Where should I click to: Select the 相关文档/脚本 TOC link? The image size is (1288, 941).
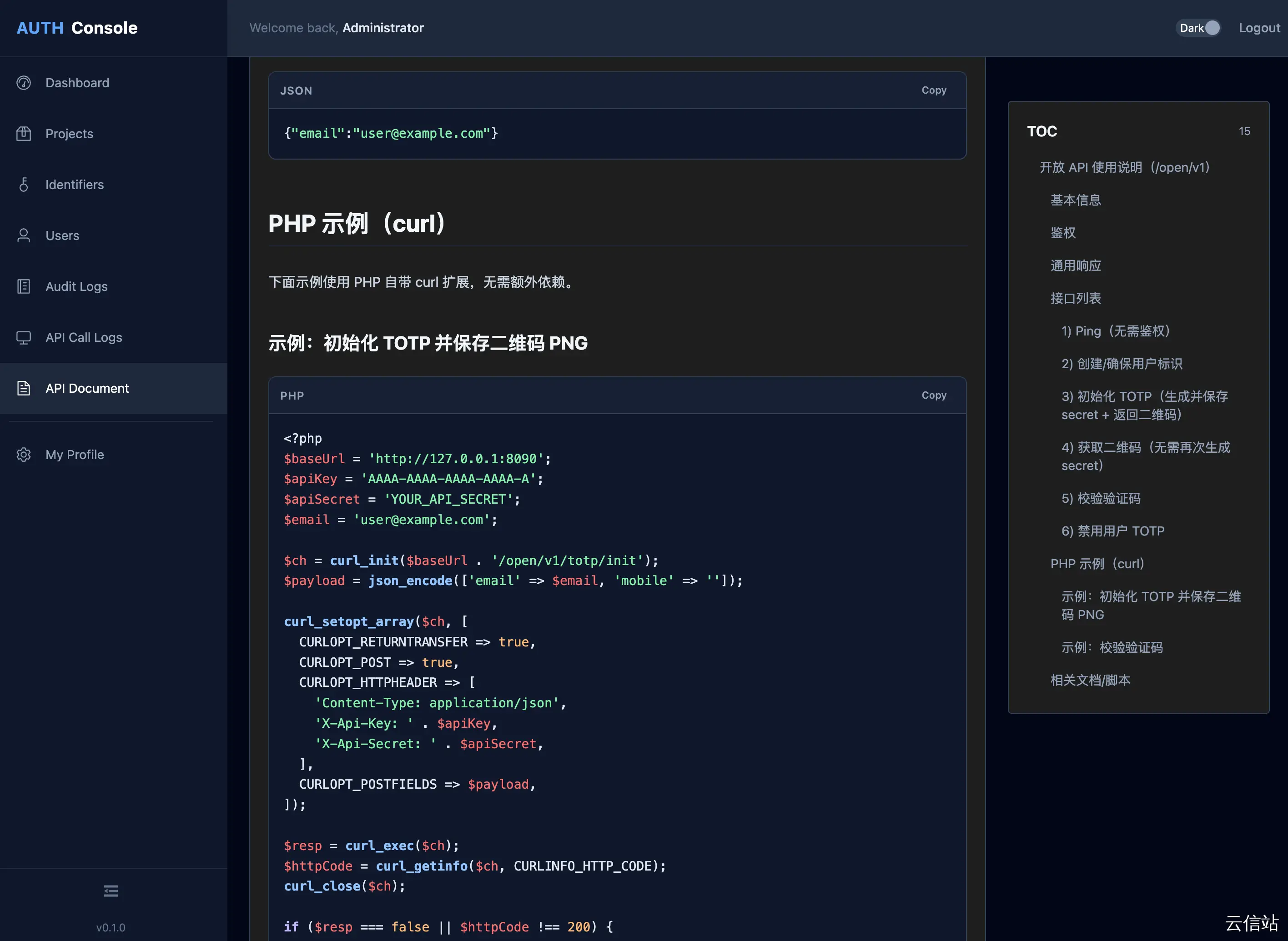pos(1090,680)
